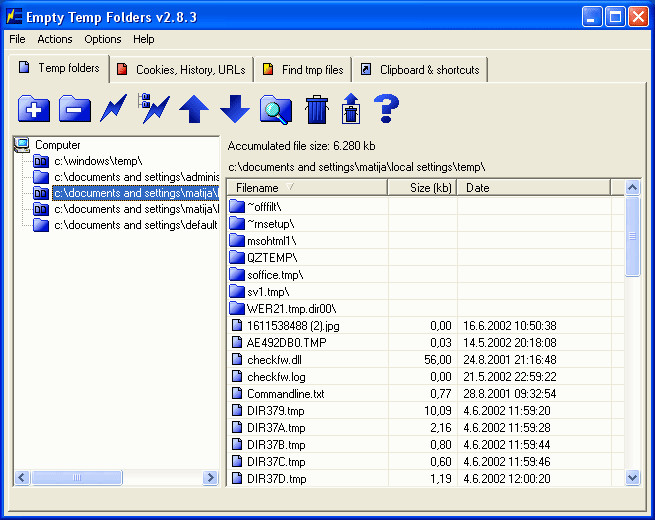This screenshot has width=655, height=520.
Task: Select c:\windows\temp\ in the tree
Action: click(x=98, y=161)
